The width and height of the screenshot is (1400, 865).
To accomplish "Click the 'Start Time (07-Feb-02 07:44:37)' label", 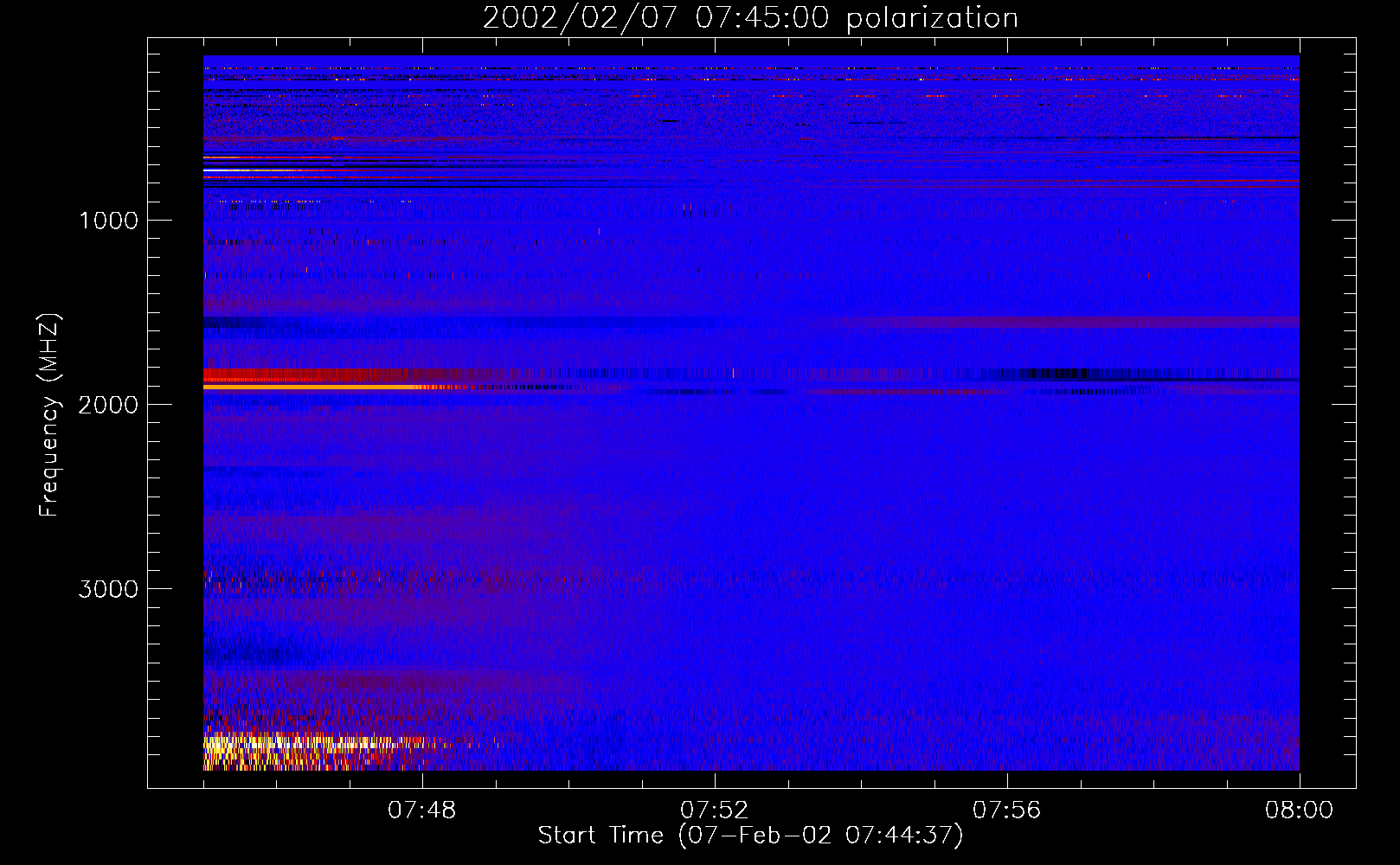I will click(750, 836).
